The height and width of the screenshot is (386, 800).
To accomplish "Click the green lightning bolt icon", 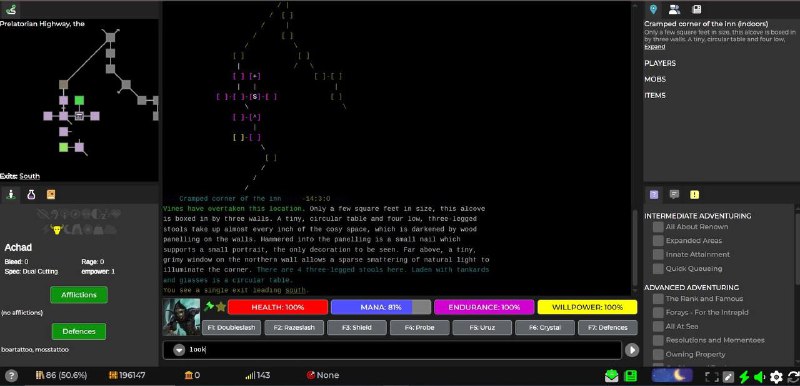I will (x=744, y=377).
